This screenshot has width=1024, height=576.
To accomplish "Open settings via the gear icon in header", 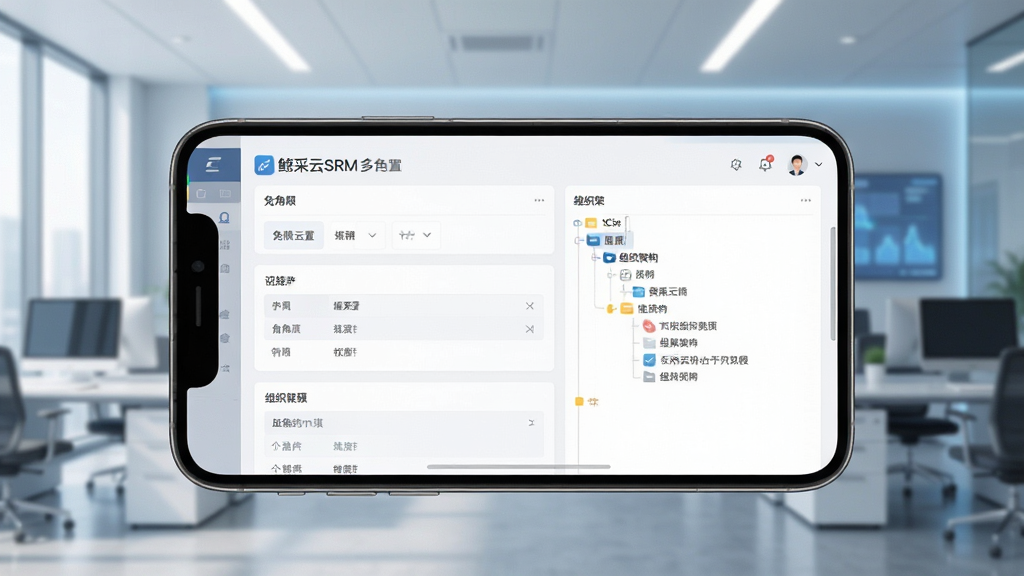I will click(x=736, y=165).
